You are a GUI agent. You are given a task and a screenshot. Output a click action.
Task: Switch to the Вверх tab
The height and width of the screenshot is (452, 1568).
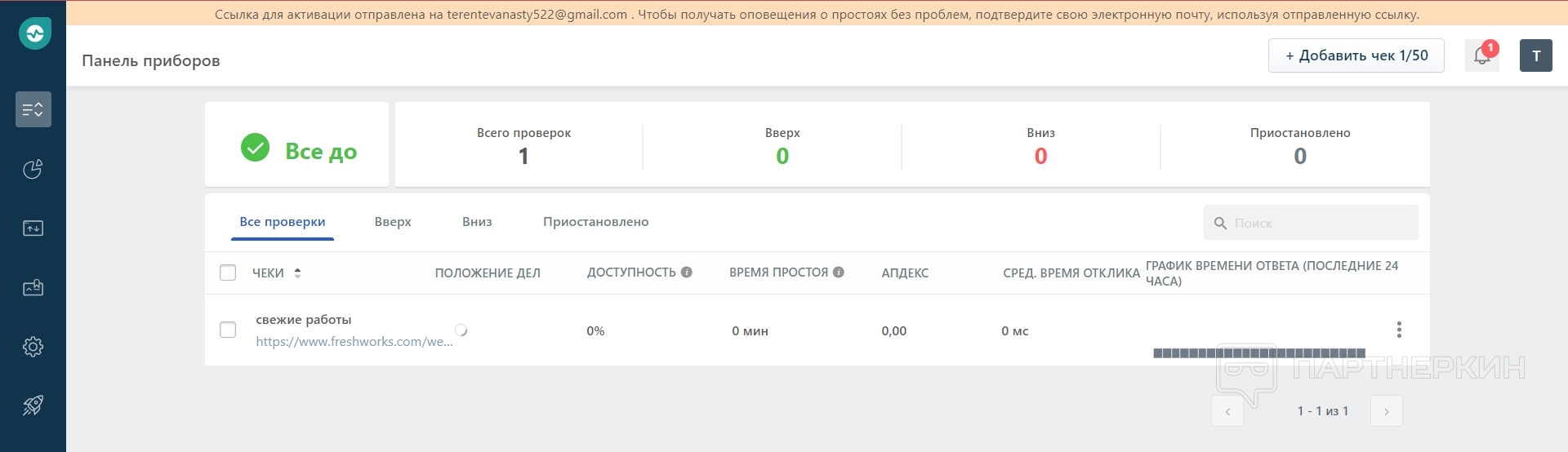pyautogui.click(x=393, y=222)
